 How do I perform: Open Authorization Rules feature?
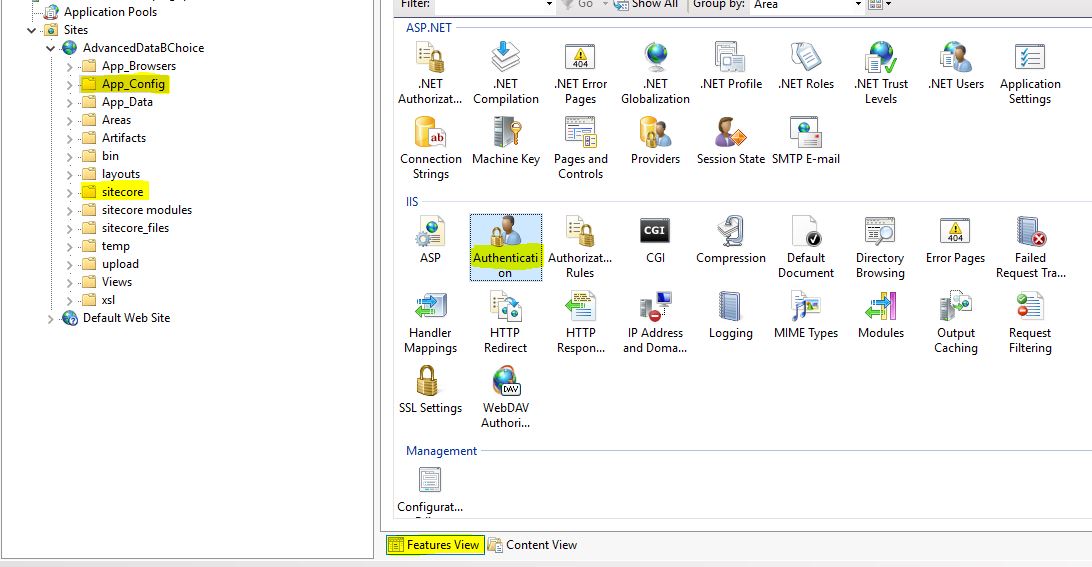tap(580, 247)
